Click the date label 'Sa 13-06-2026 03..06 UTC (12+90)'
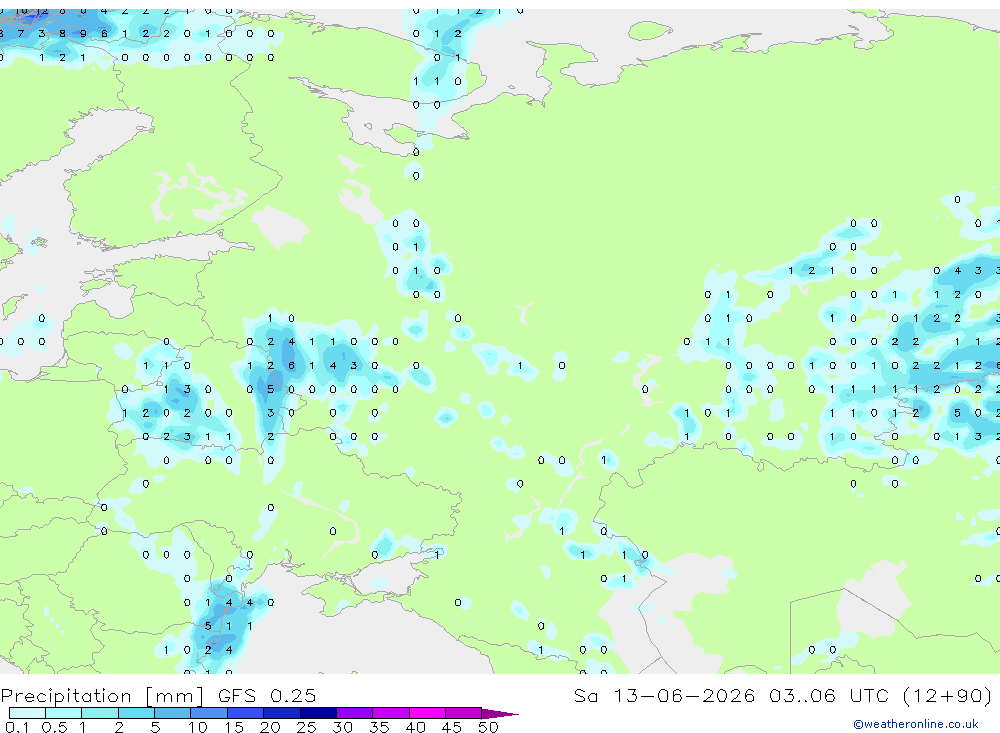 783,695
